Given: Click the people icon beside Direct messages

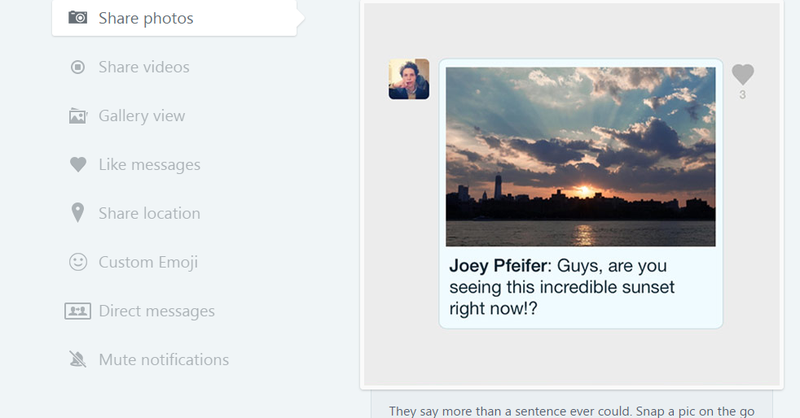Looking at the screenshot, I should coord(78,311).
